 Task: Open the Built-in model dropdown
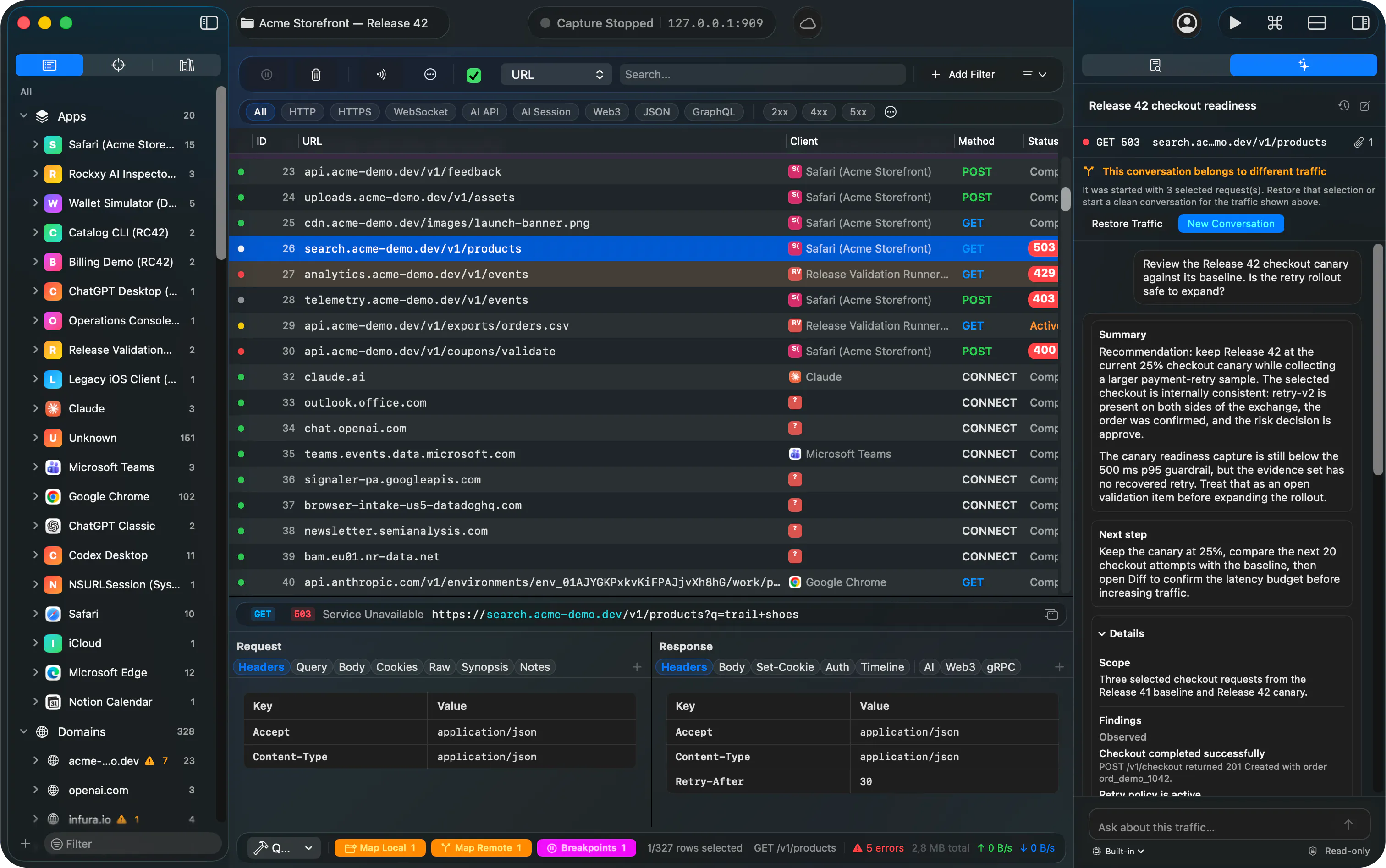1118,851
